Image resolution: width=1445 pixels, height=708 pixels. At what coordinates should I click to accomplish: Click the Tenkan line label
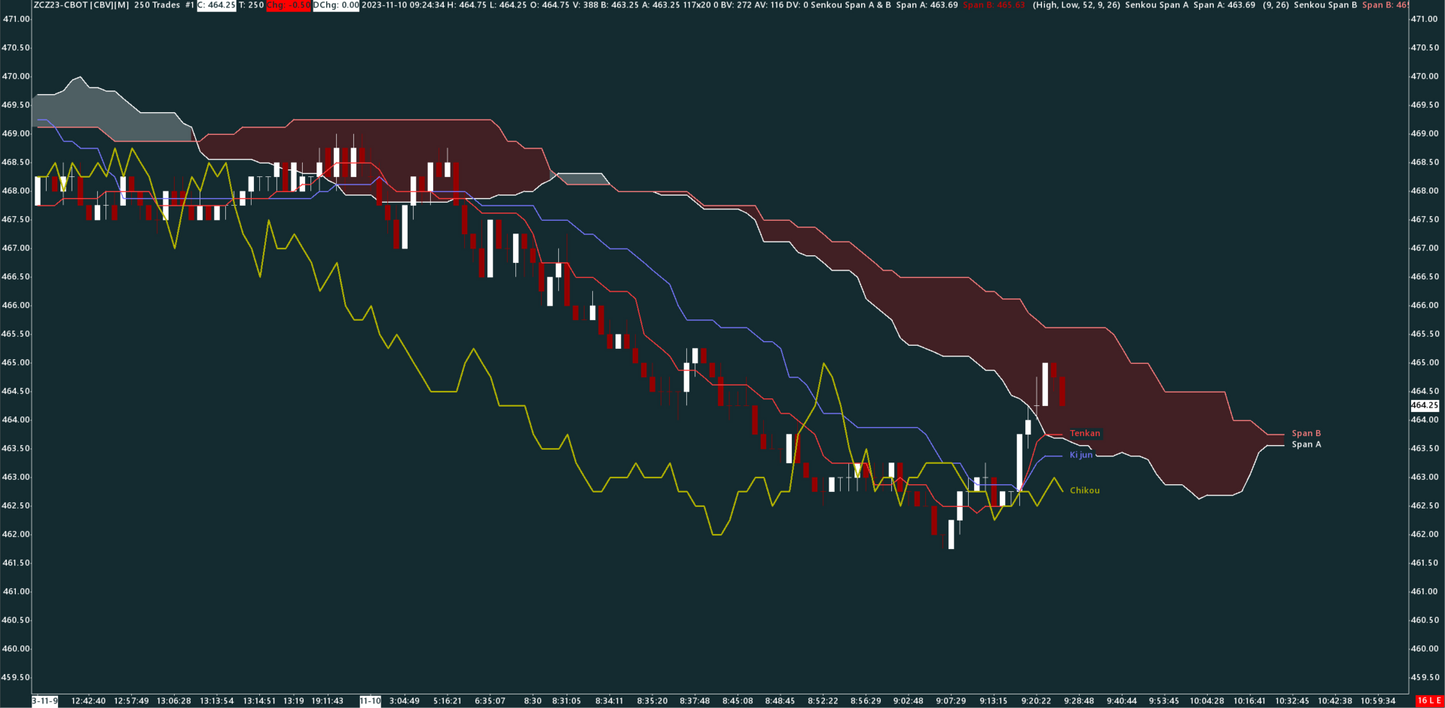click(1084, 433)
